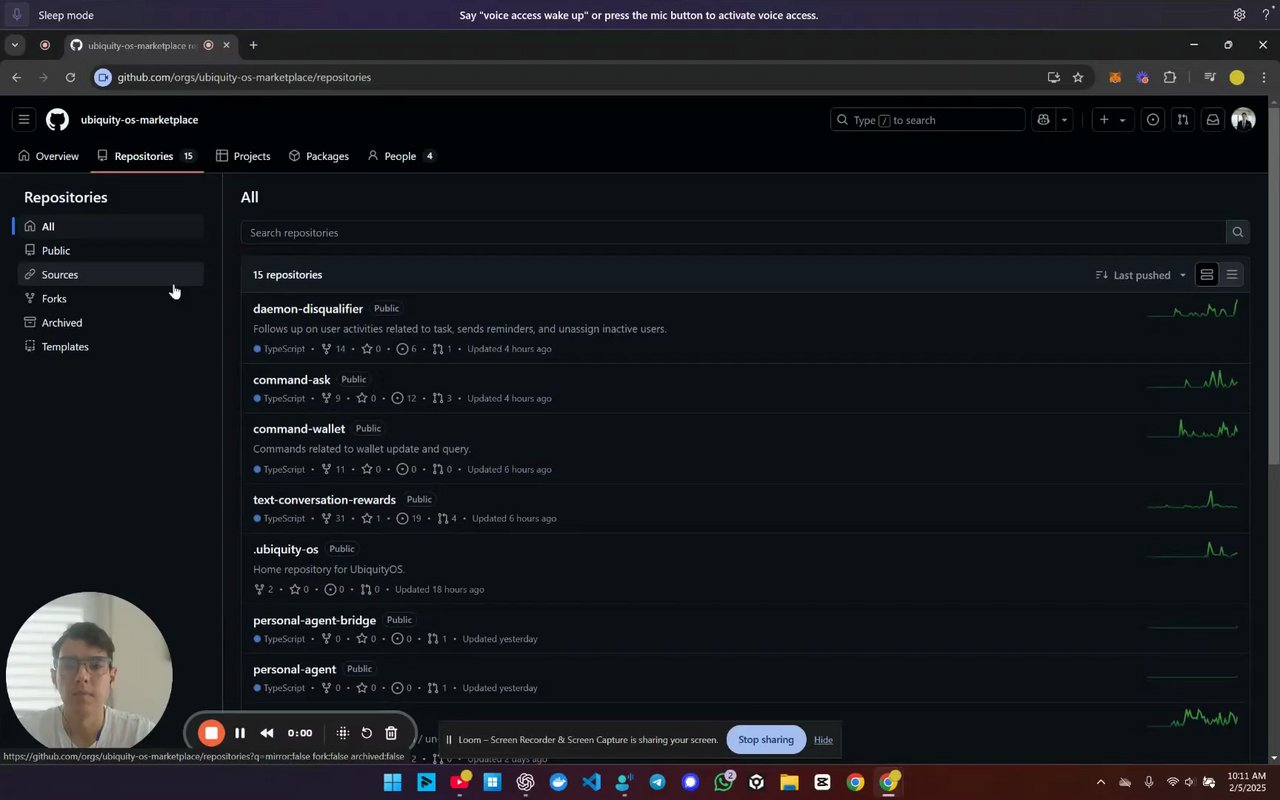Open the notifications inbox icon

(1213, 120)
